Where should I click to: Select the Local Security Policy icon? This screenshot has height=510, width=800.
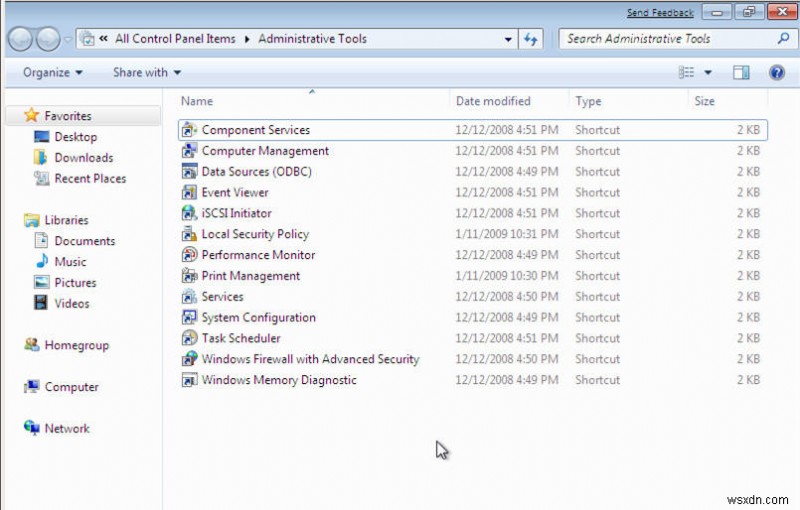pyautogui.click(x=189, y=234)
